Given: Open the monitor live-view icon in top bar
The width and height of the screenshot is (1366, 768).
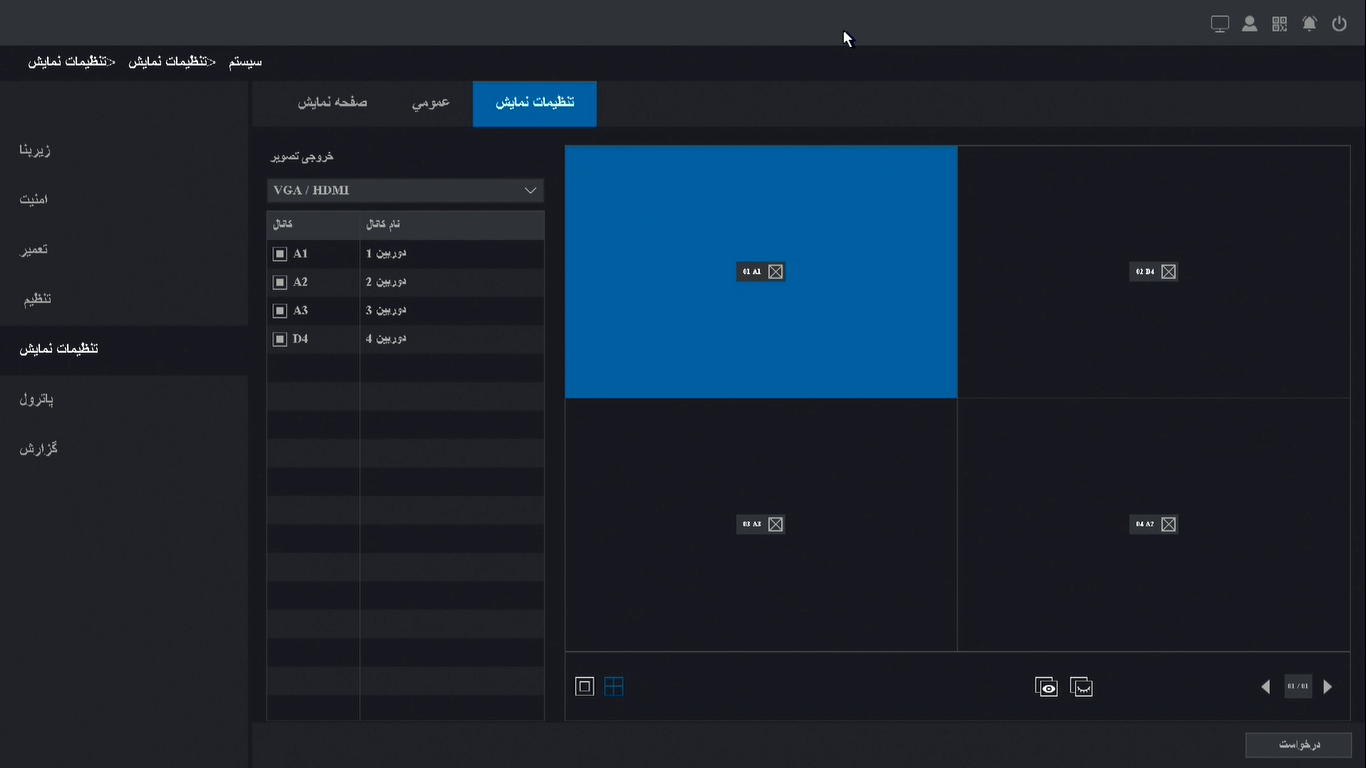Looking at the screenshot, I should point(1220,24).
